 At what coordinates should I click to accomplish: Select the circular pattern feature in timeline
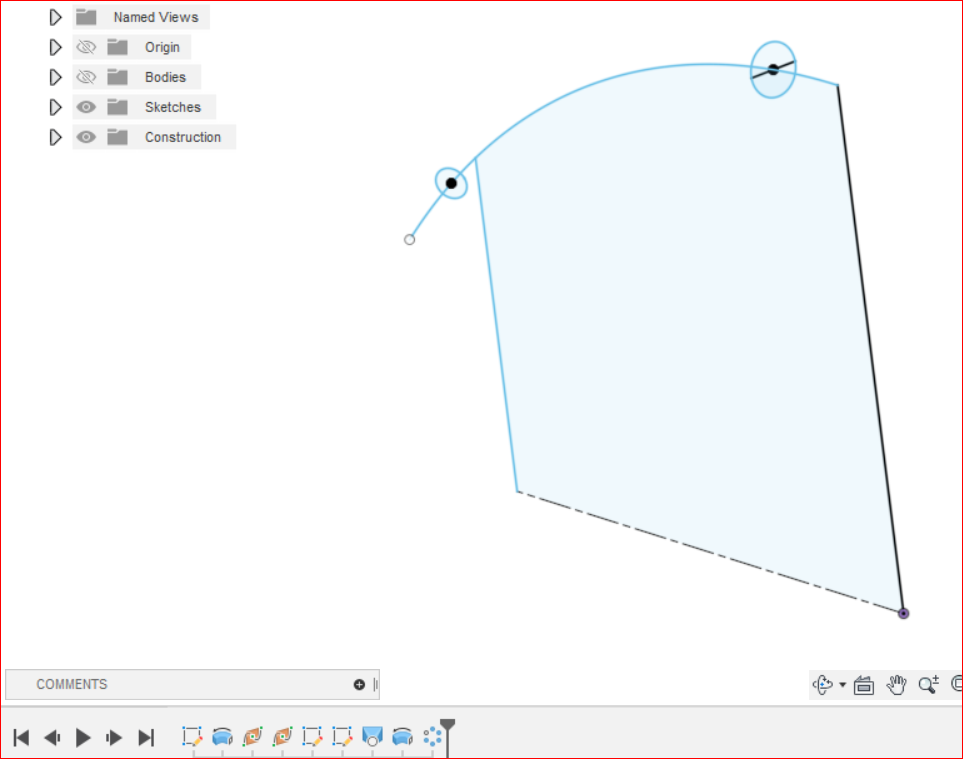[432, 737]
